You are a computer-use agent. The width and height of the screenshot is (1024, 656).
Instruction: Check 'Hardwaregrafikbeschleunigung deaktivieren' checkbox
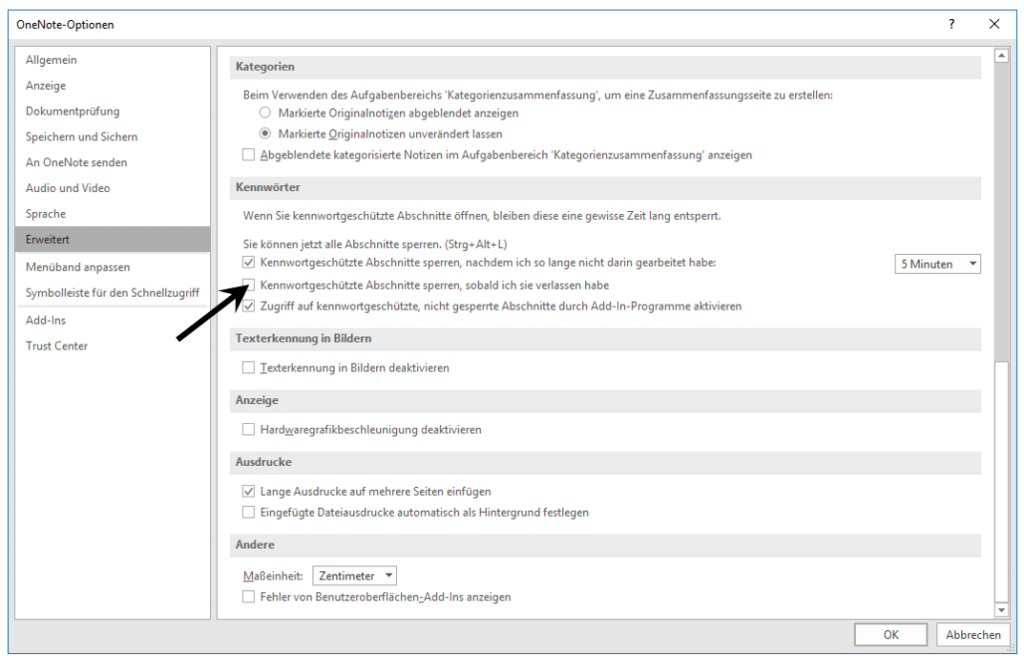point(249,430)
